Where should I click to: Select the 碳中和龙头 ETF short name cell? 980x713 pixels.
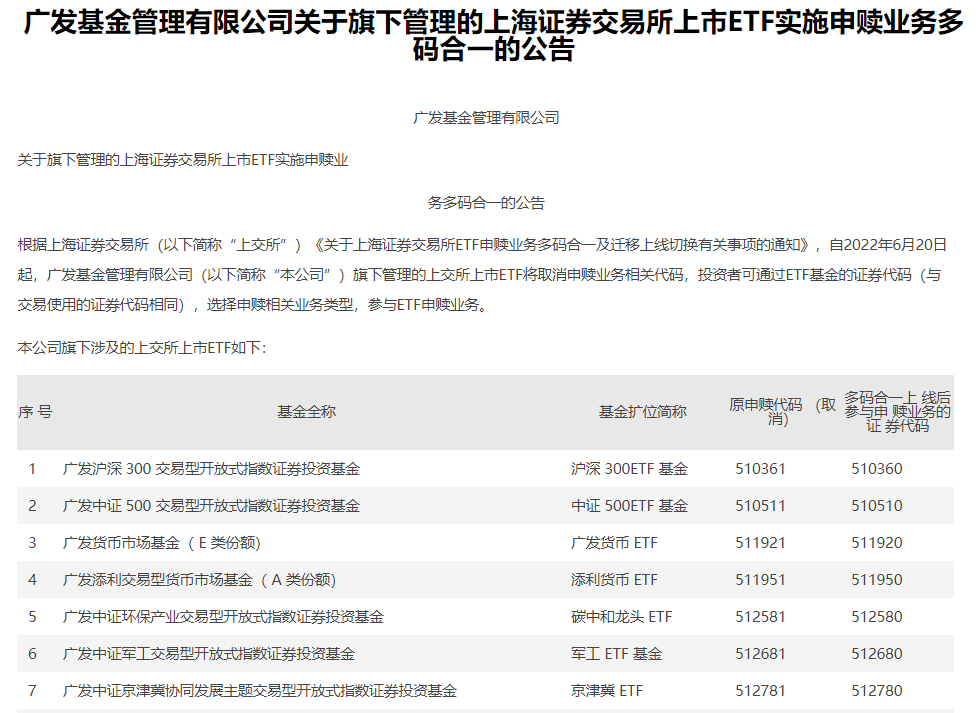[621, 617]
